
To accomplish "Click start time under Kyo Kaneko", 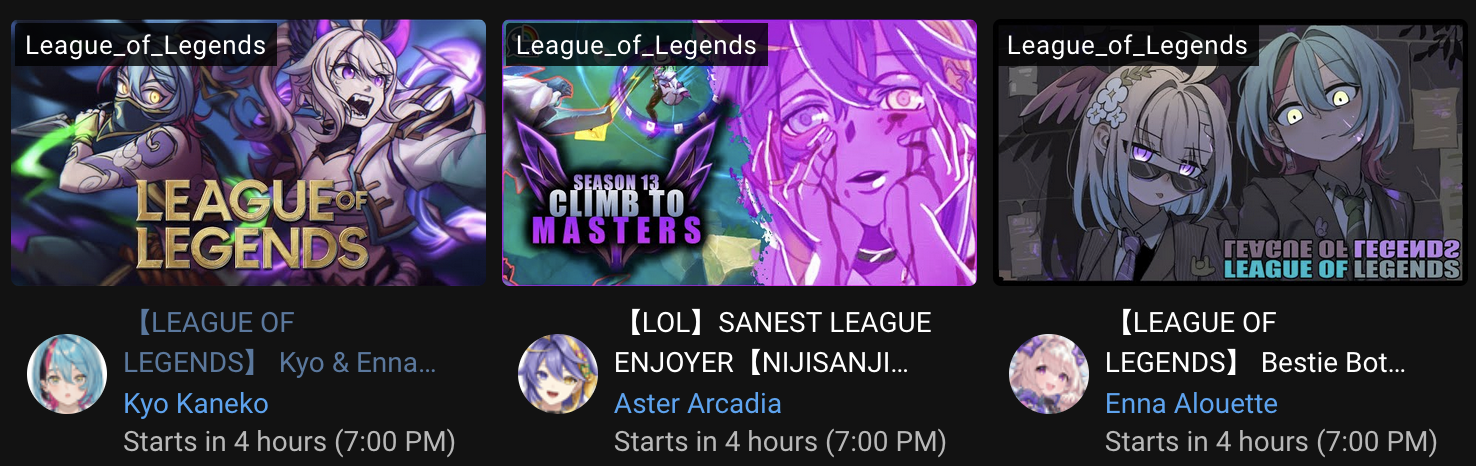I will click(289, 441).
